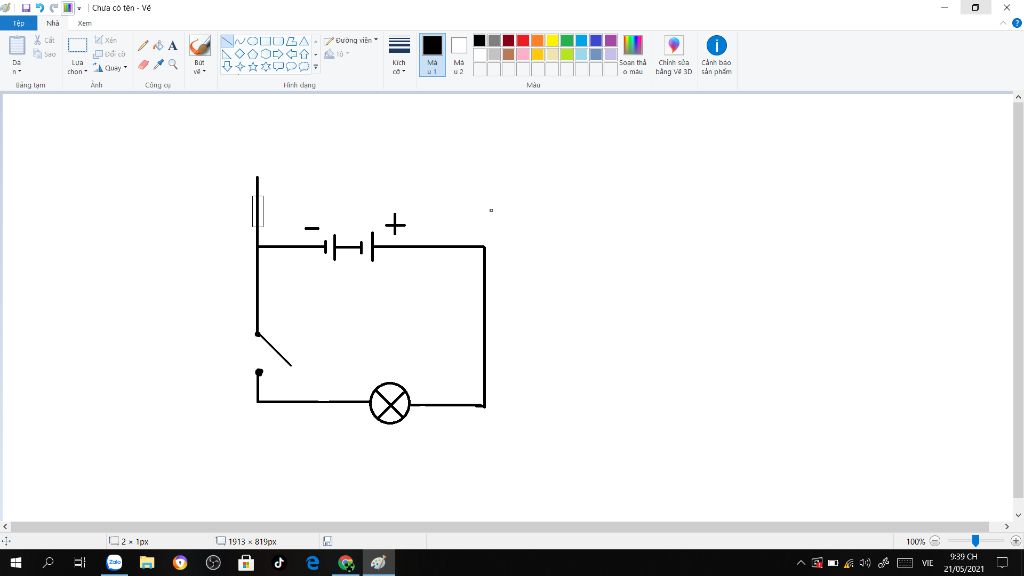Pick the red color swatch
The width and height of the screenshot is (1024, 576).
coord(522,40)
